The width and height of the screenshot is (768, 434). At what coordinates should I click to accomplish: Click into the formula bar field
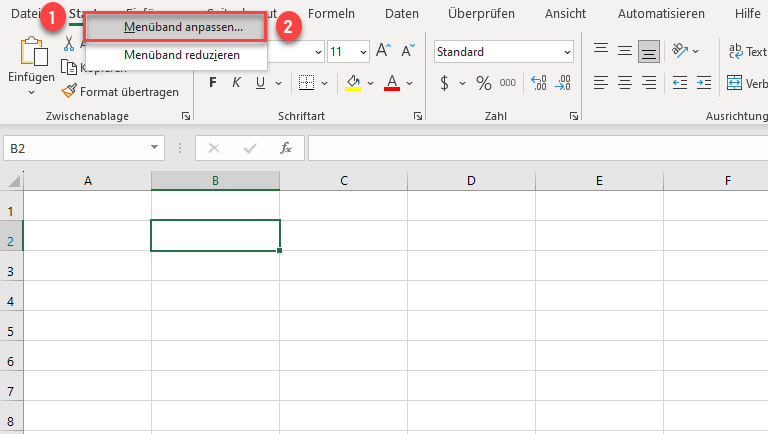538,148
